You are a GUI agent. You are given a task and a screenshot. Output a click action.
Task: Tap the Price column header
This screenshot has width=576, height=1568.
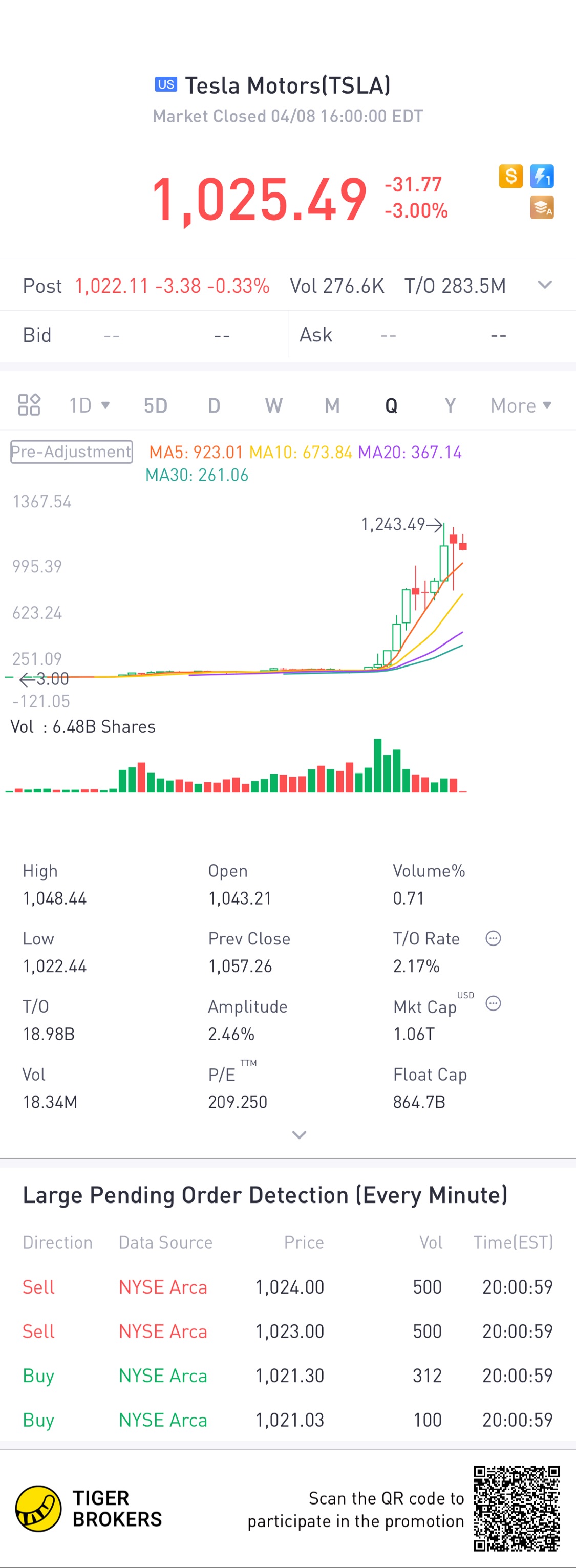click(304, 1242)
